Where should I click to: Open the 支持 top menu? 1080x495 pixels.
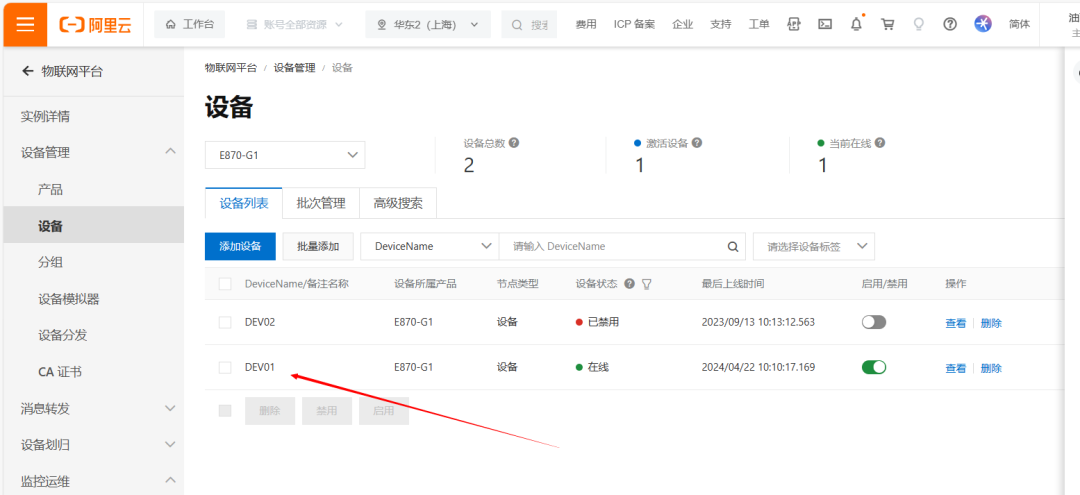click(x=720, y=24)
